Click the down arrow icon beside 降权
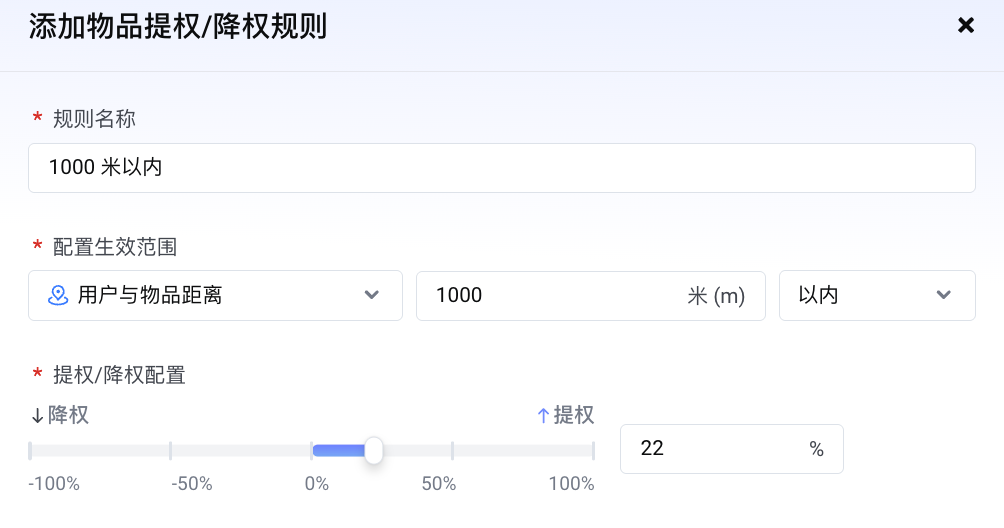1004x528 pixels. 38,415
